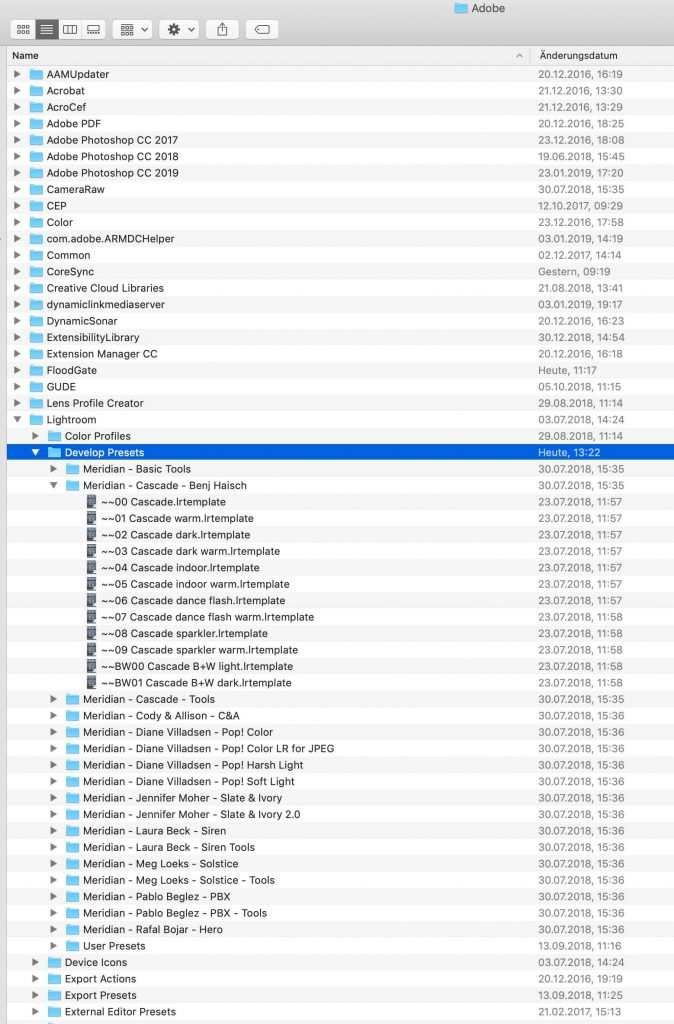Expand the CameraRaw folder
Image resolution: width=674 pixels, height=1024 pixels.
point(18,189)
